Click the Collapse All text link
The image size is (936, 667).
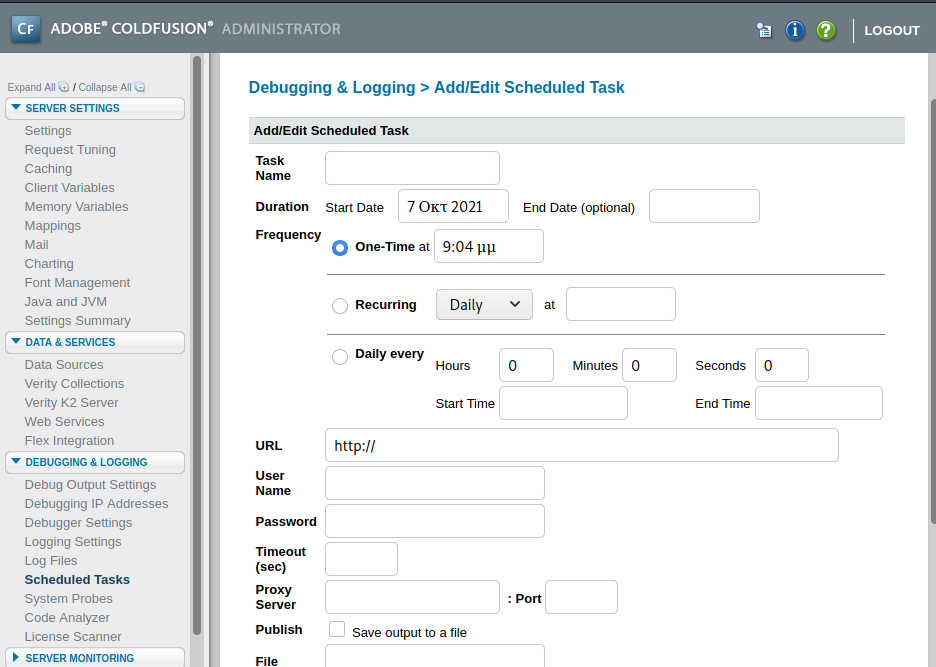pyautogui.click(x=104, y=87)
